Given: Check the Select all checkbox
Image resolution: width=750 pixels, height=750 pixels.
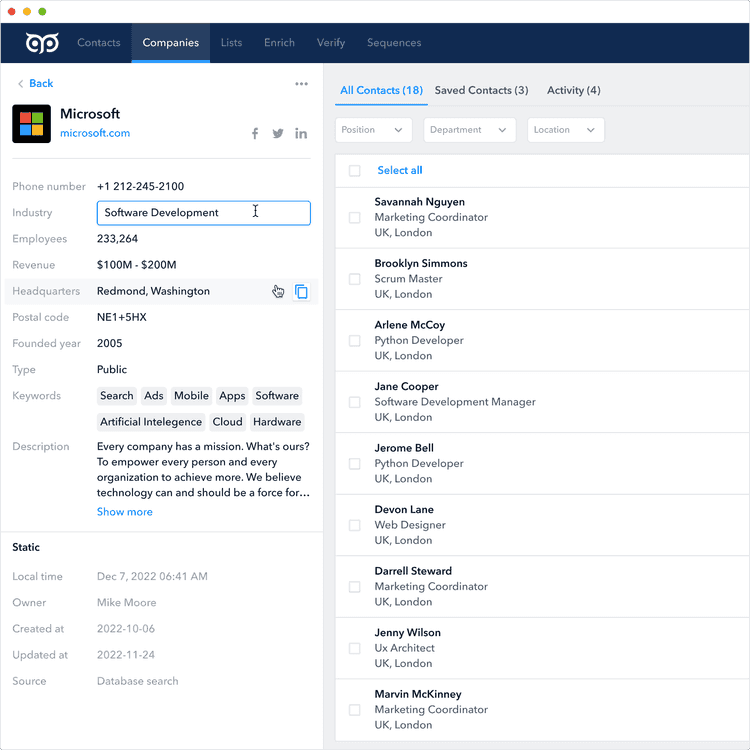Looking at the screenshot, I should 355,171.
